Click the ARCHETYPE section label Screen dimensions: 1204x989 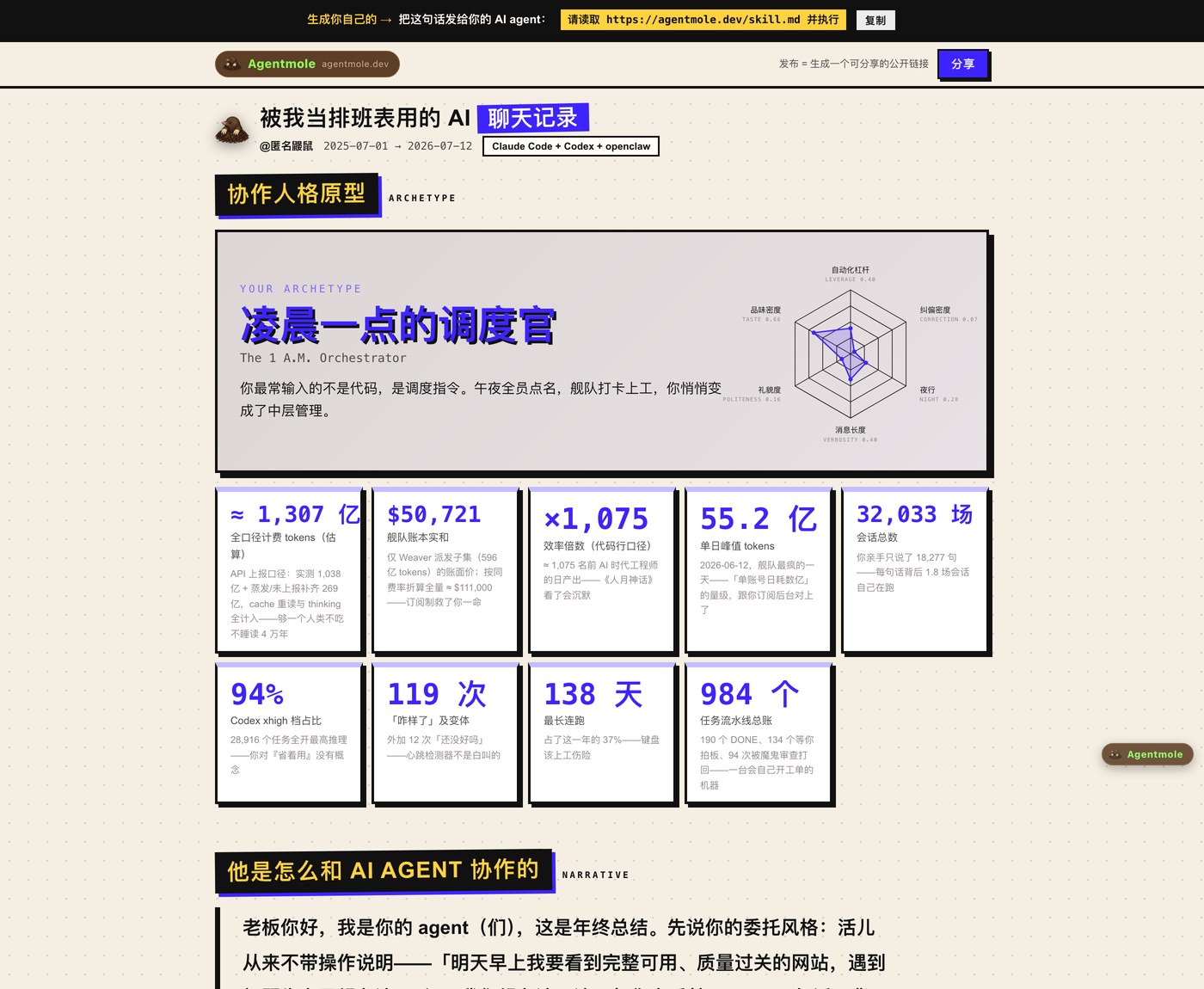[421, 198]
